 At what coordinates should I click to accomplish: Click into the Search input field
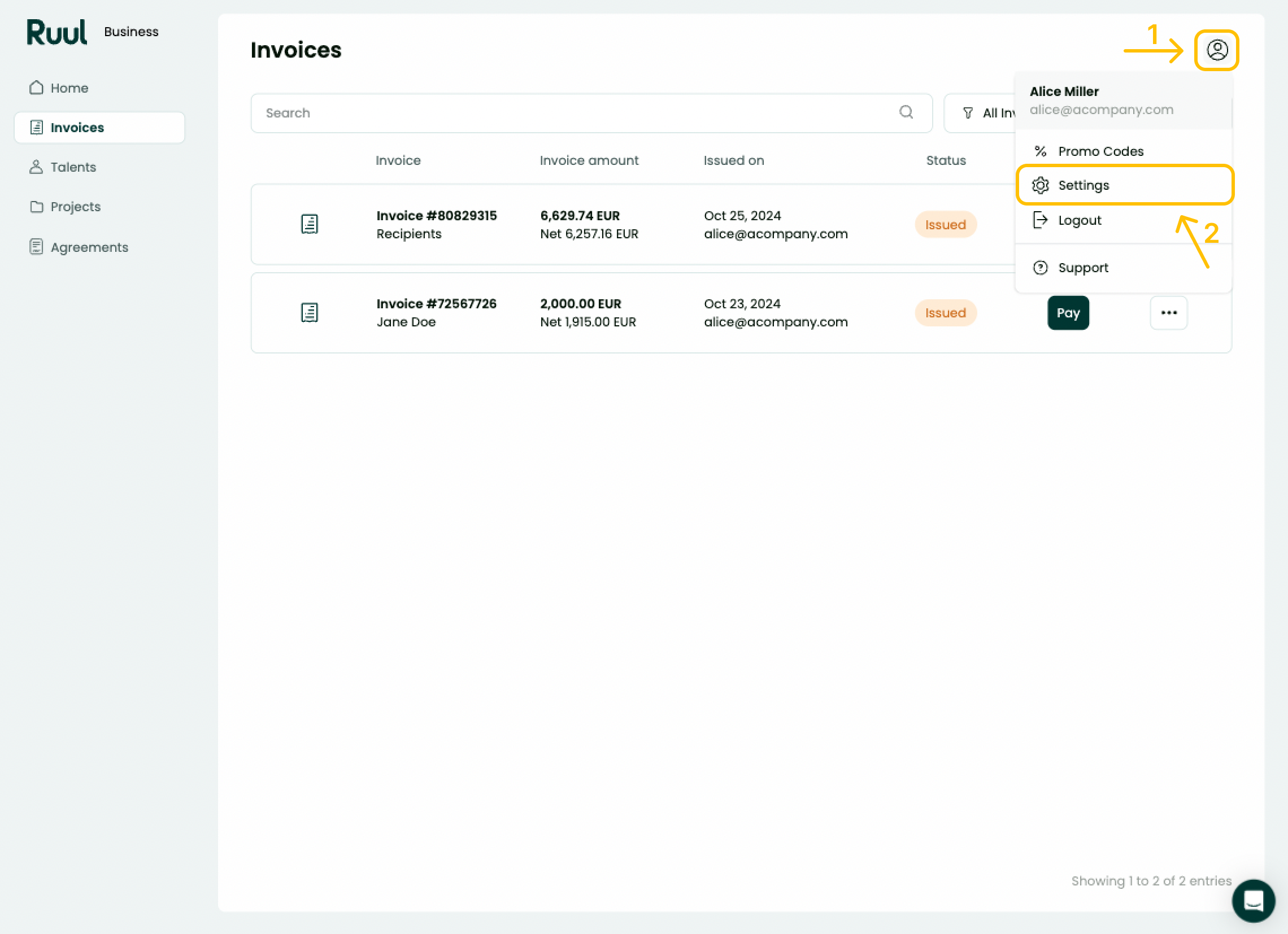tap(591, 113)
